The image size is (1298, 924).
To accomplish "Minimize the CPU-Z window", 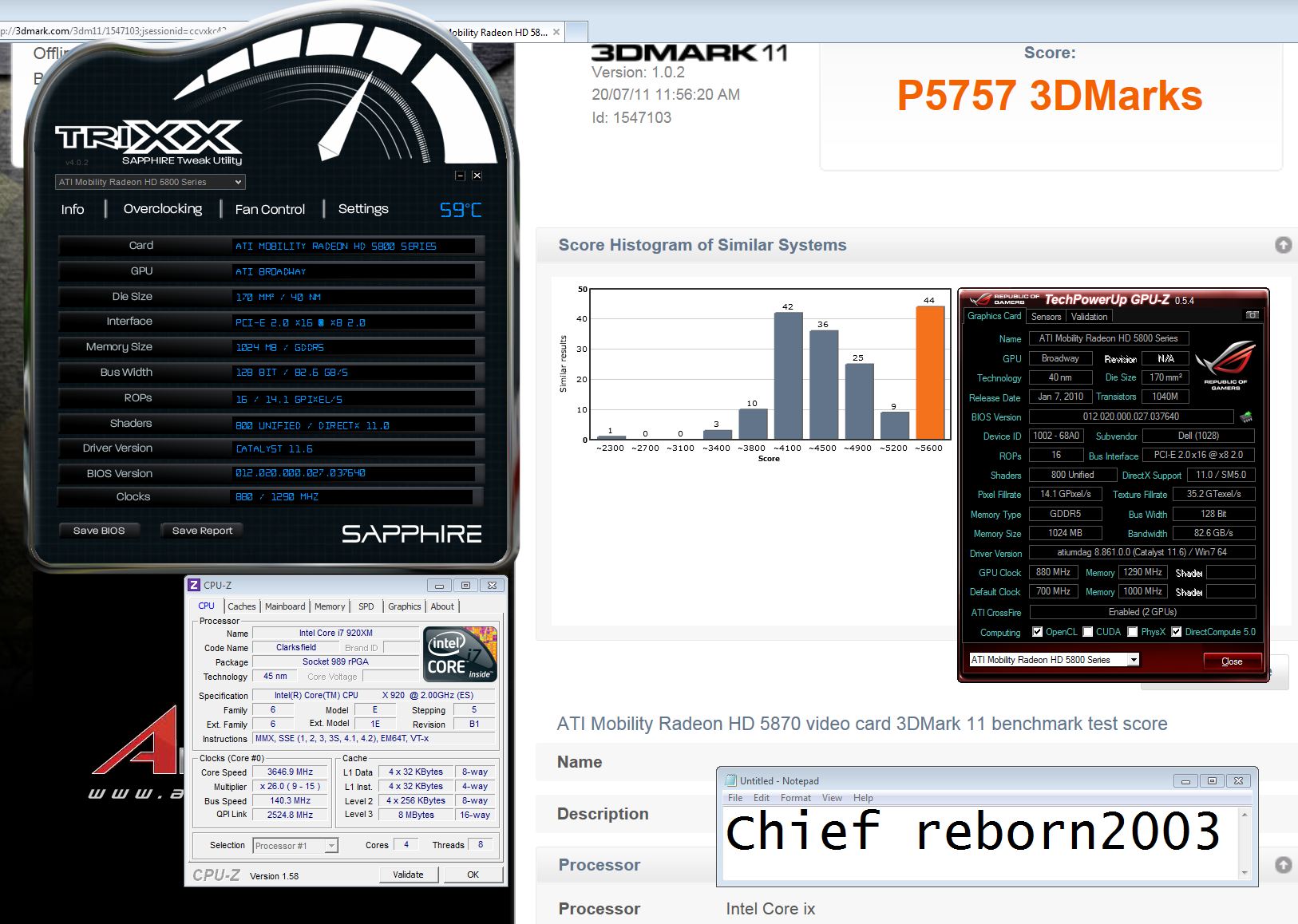I will (439, 585).
